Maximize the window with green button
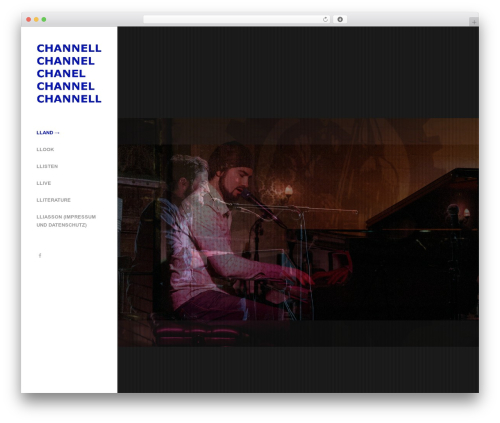This screenshot has height=423, width=500. [x=44, y=19]
